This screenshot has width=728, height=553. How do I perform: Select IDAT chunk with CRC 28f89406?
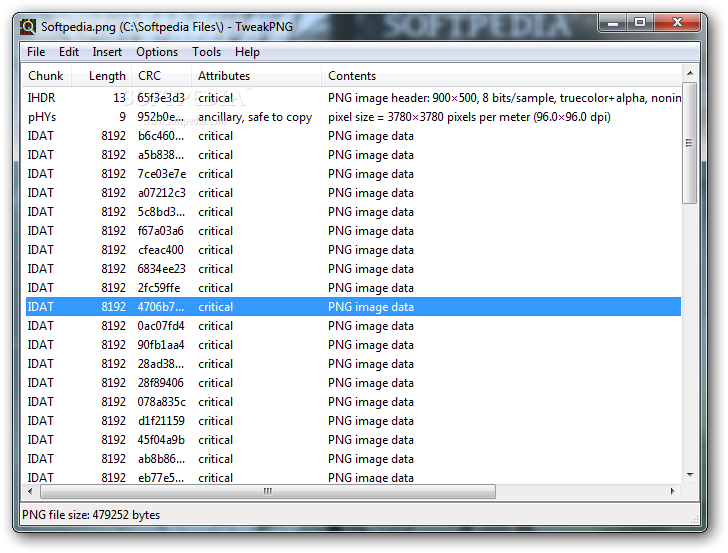click(353, 383)
